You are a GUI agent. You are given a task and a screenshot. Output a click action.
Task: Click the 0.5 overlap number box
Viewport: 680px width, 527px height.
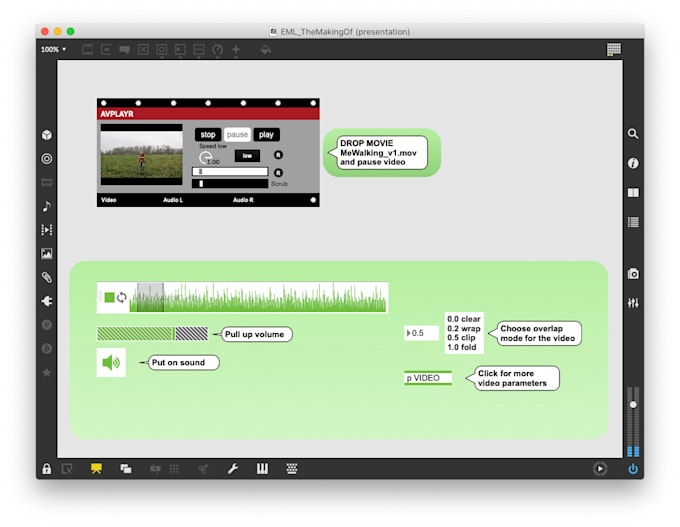pos(422,333)
